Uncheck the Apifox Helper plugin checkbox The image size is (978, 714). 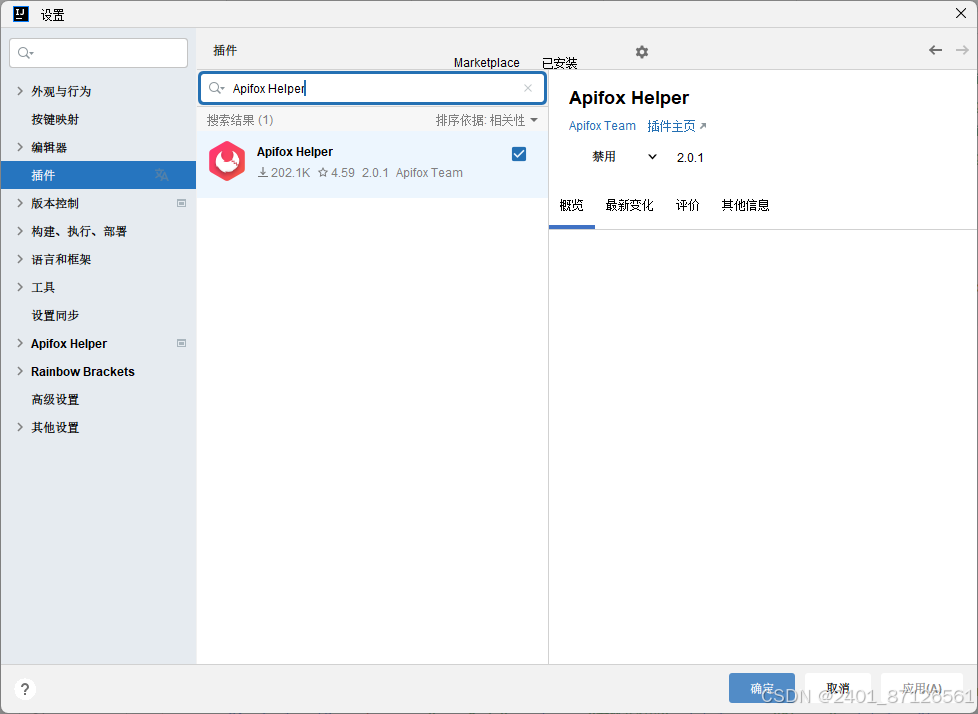click(x=519, y=154)
